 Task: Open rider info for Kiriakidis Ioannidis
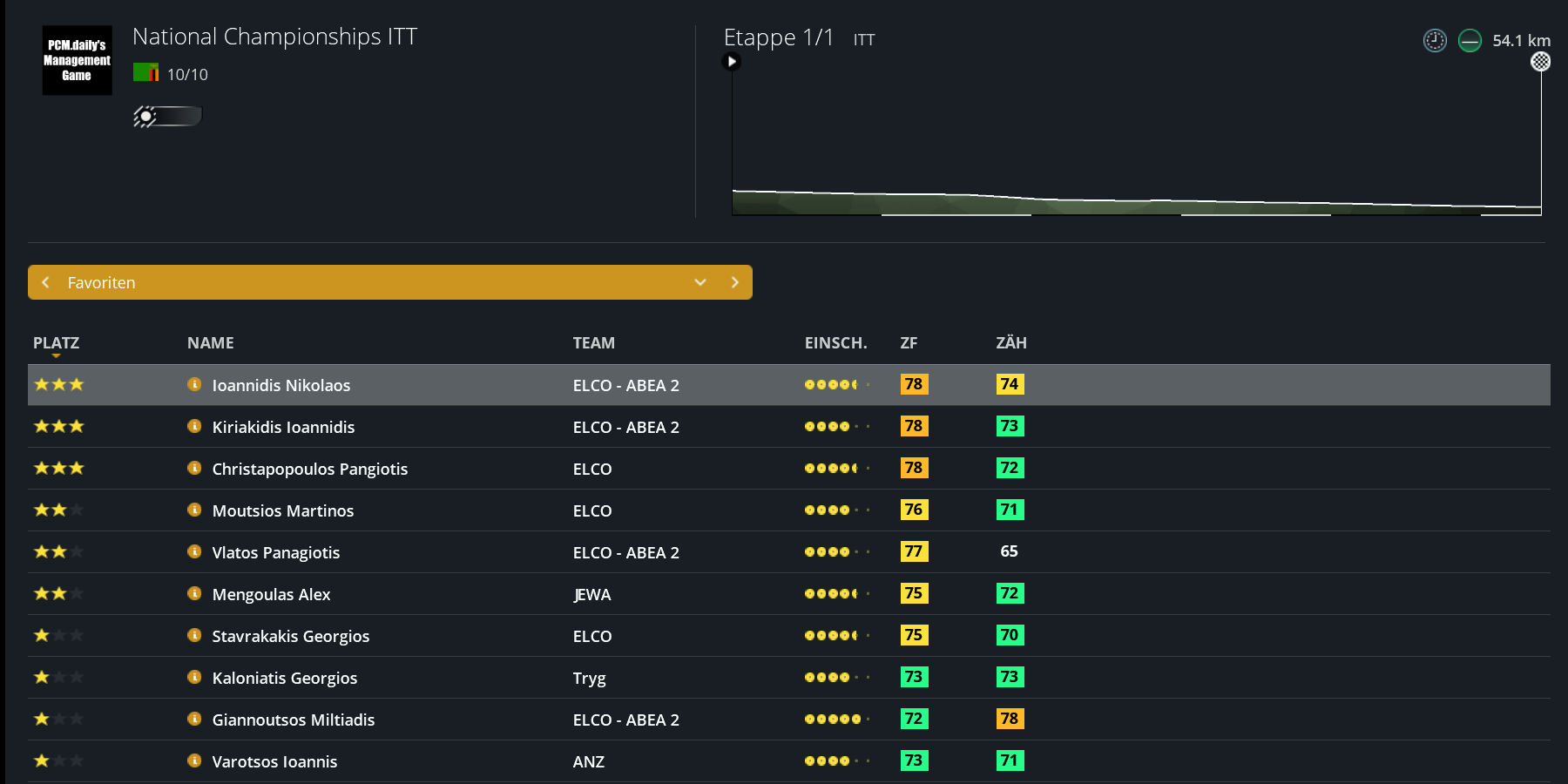[194, 426]
